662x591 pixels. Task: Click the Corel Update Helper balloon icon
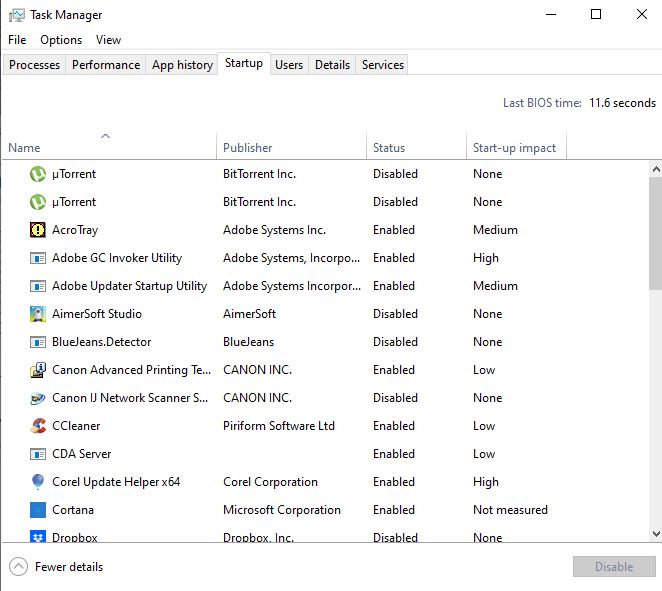click(x=38, y=482)
